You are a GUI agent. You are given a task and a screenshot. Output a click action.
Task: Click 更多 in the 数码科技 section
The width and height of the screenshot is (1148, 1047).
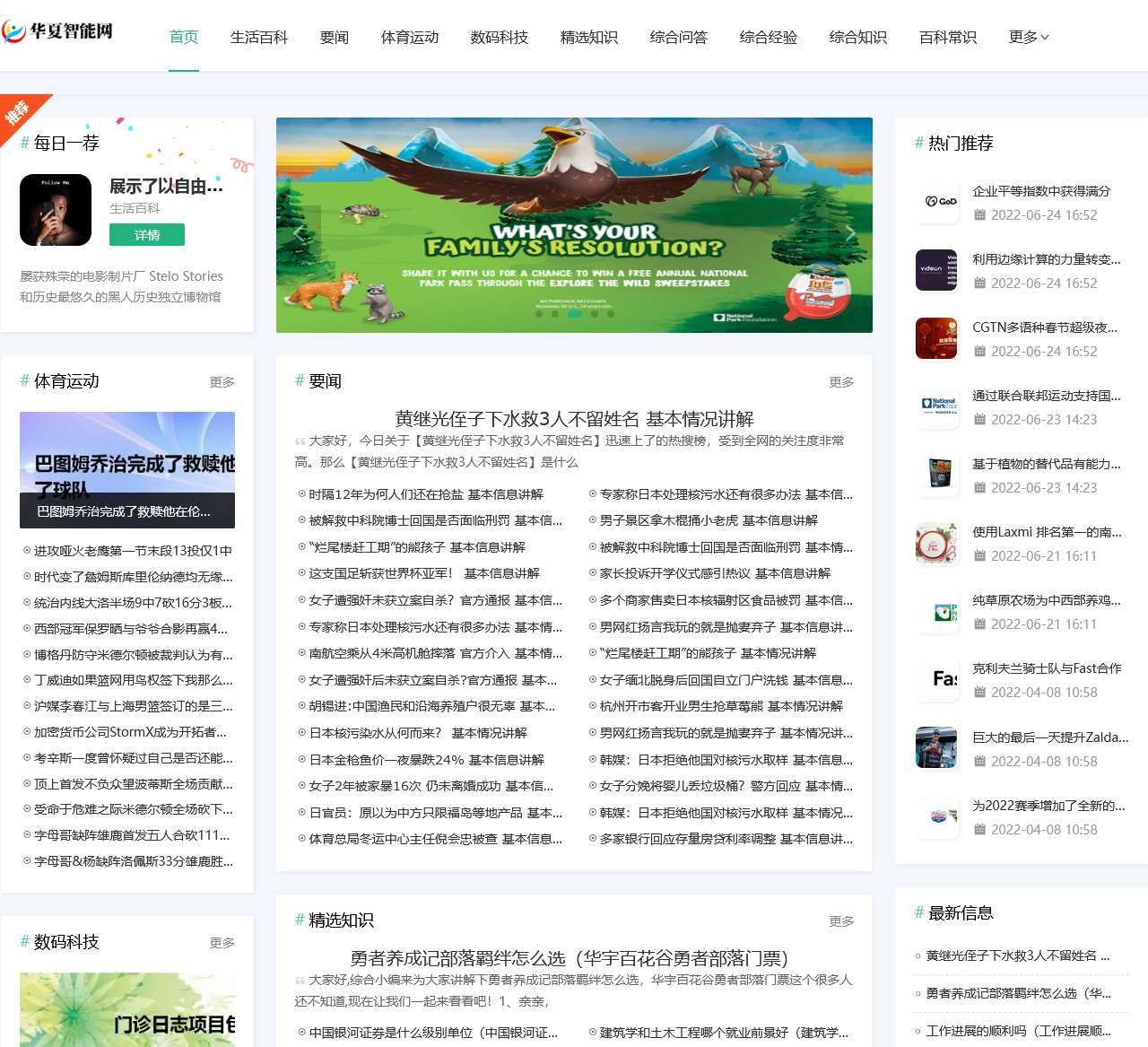coord(222,943)
